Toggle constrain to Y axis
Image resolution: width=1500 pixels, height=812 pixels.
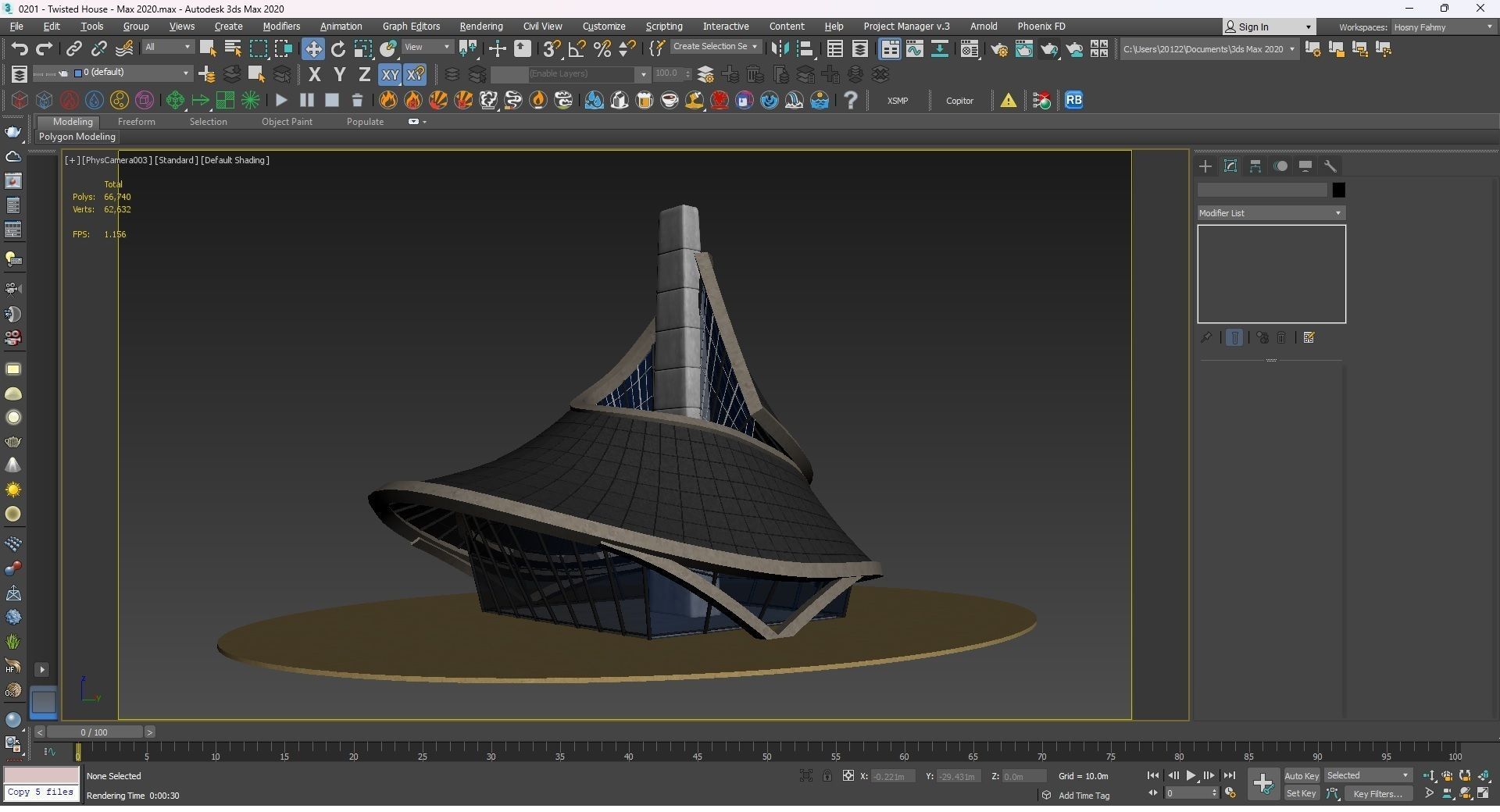point(339,74)
